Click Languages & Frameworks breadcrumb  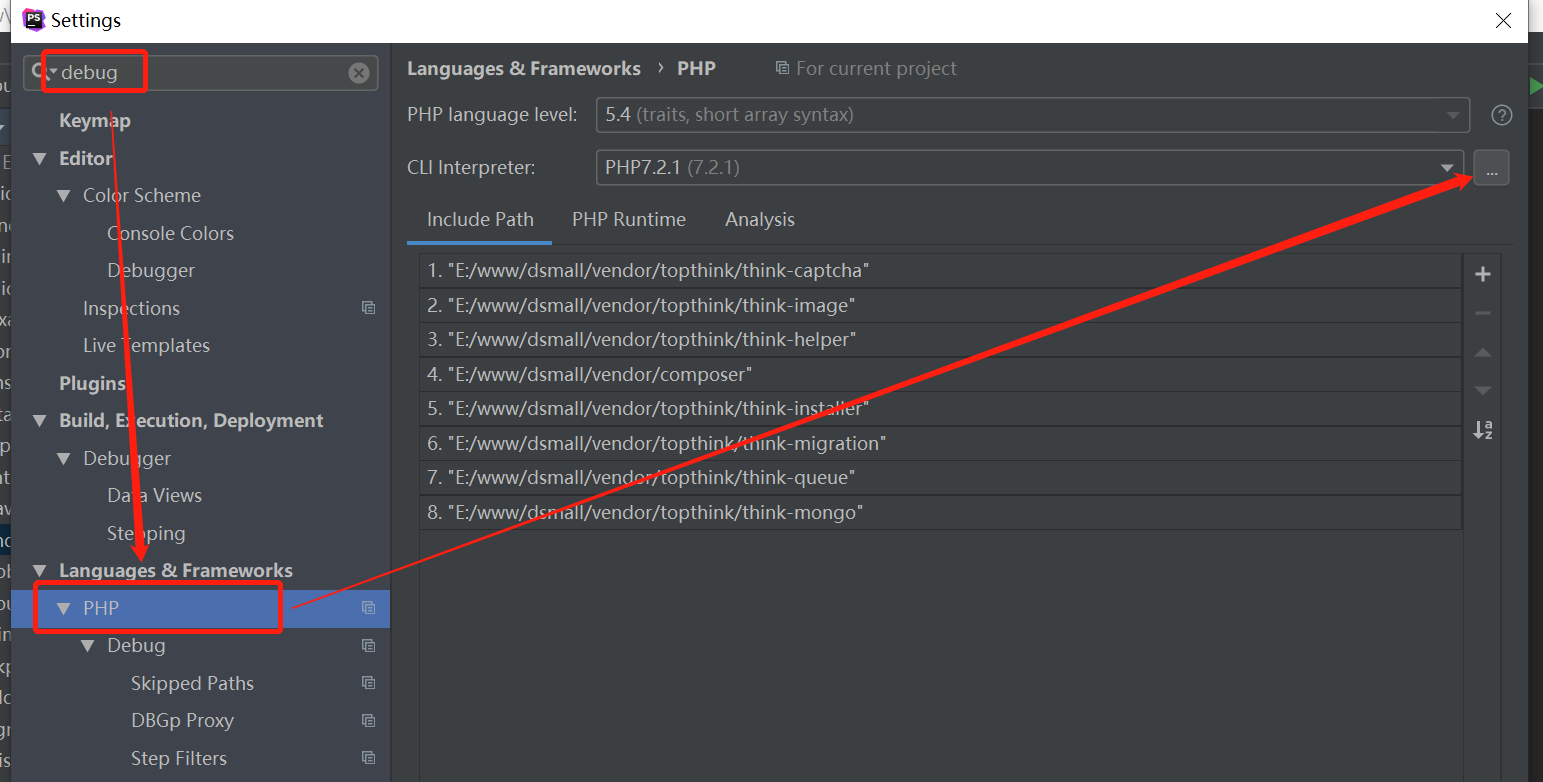point(524,68)
